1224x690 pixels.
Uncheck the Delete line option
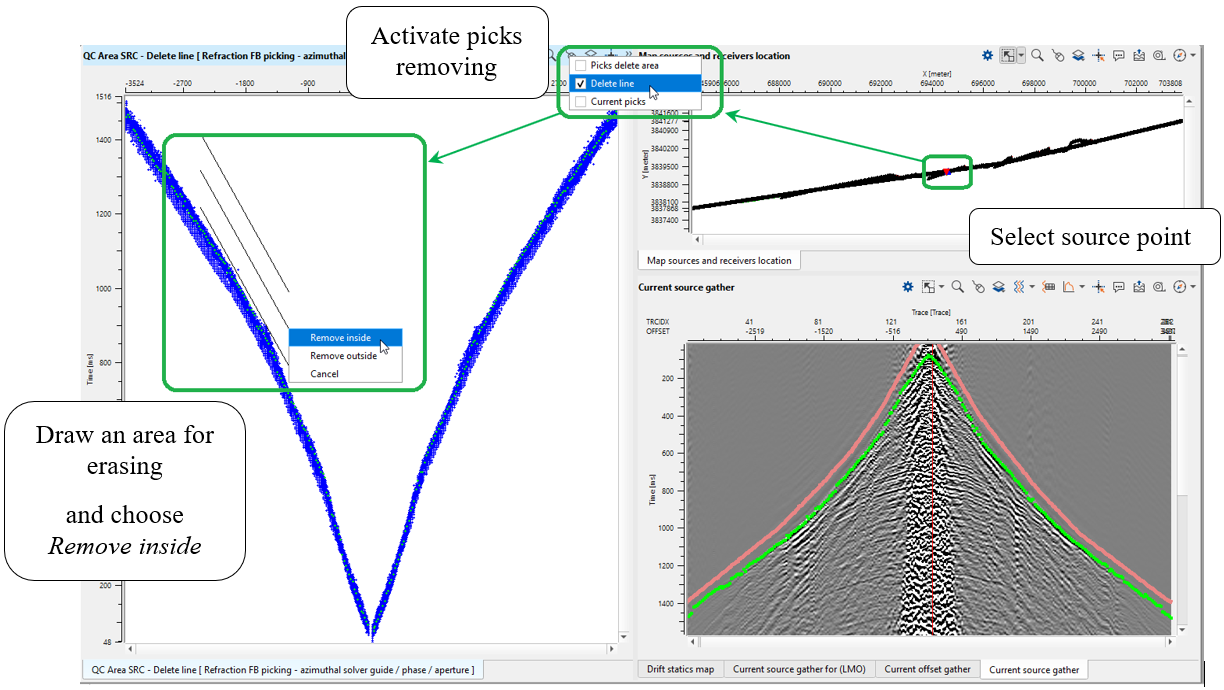tap(581, 84)
